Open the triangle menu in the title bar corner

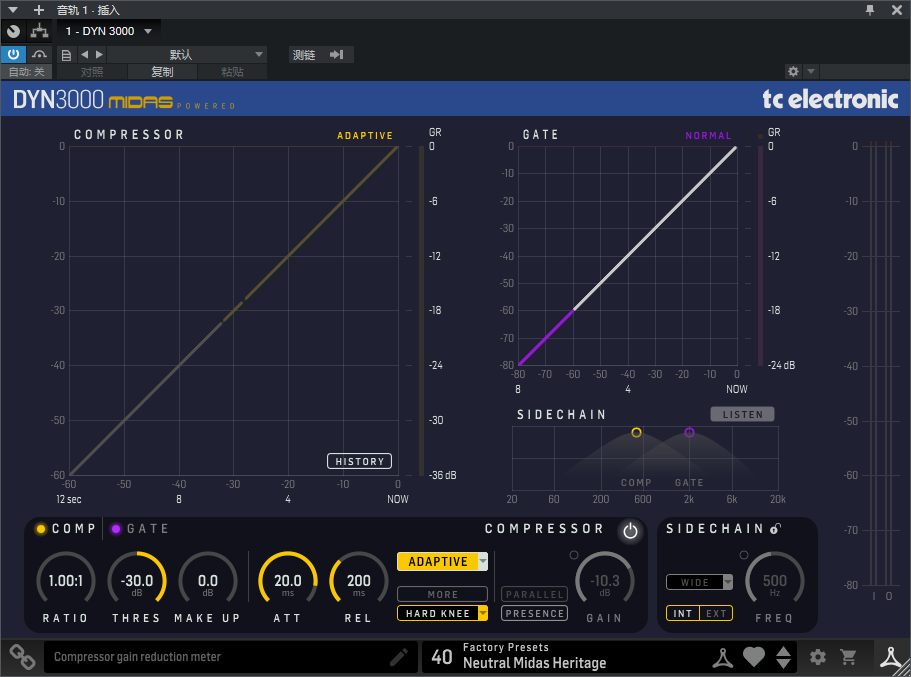(x=13, y=10)
